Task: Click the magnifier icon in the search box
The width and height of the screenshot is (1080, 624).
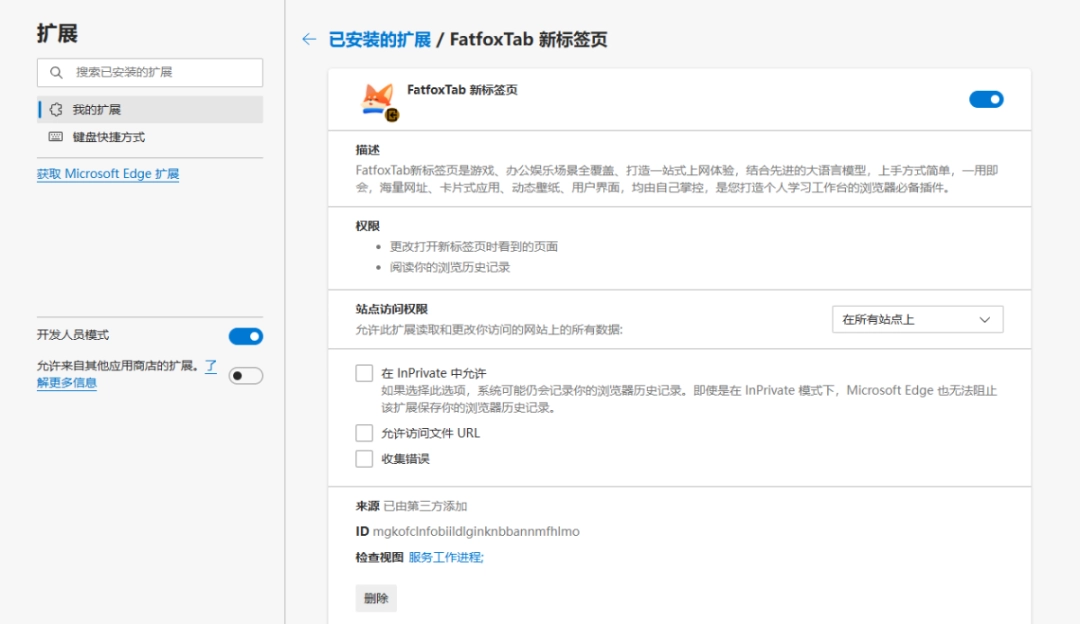Action: pos(56,72)
